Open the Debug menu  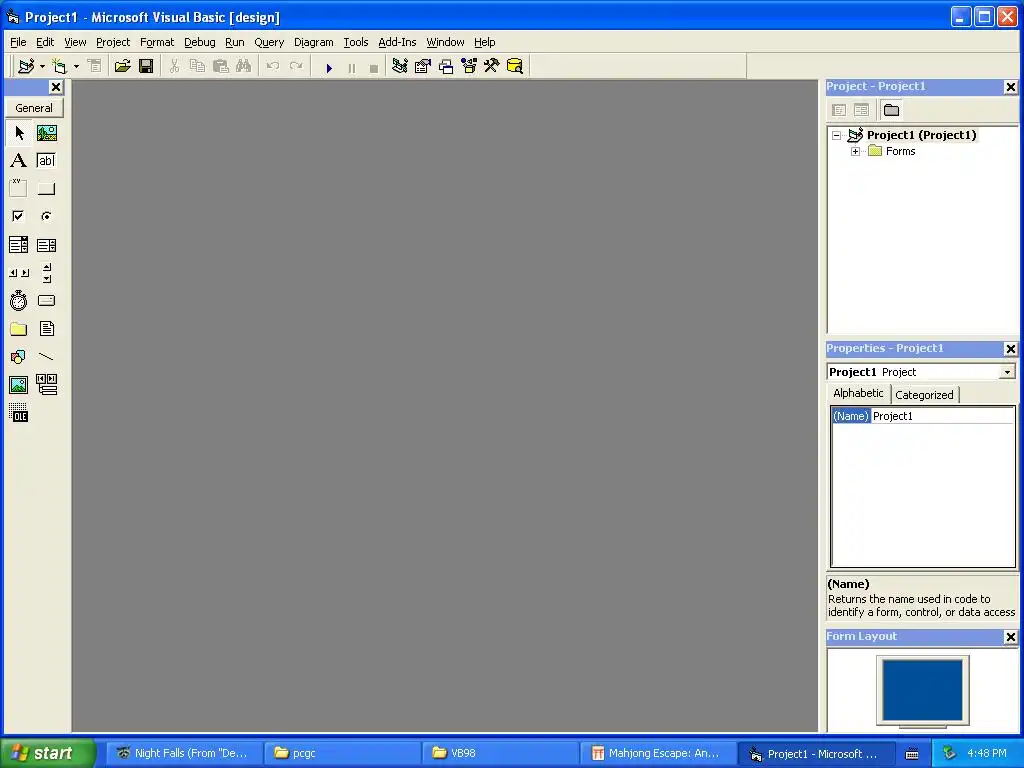click(199, 42)
